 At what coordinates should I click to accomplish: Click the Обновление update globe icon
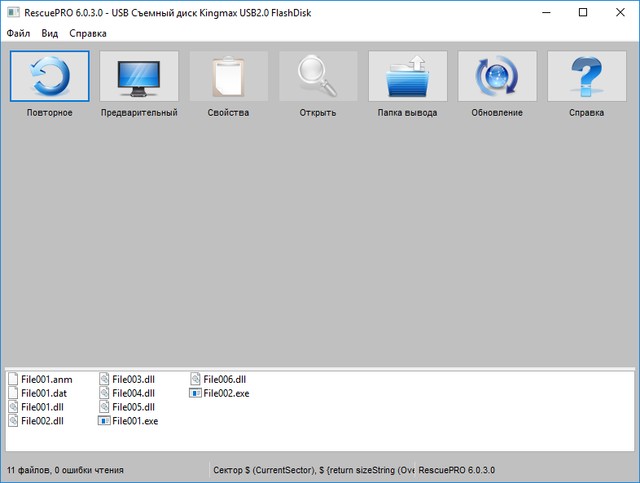(x=497, y=76)
